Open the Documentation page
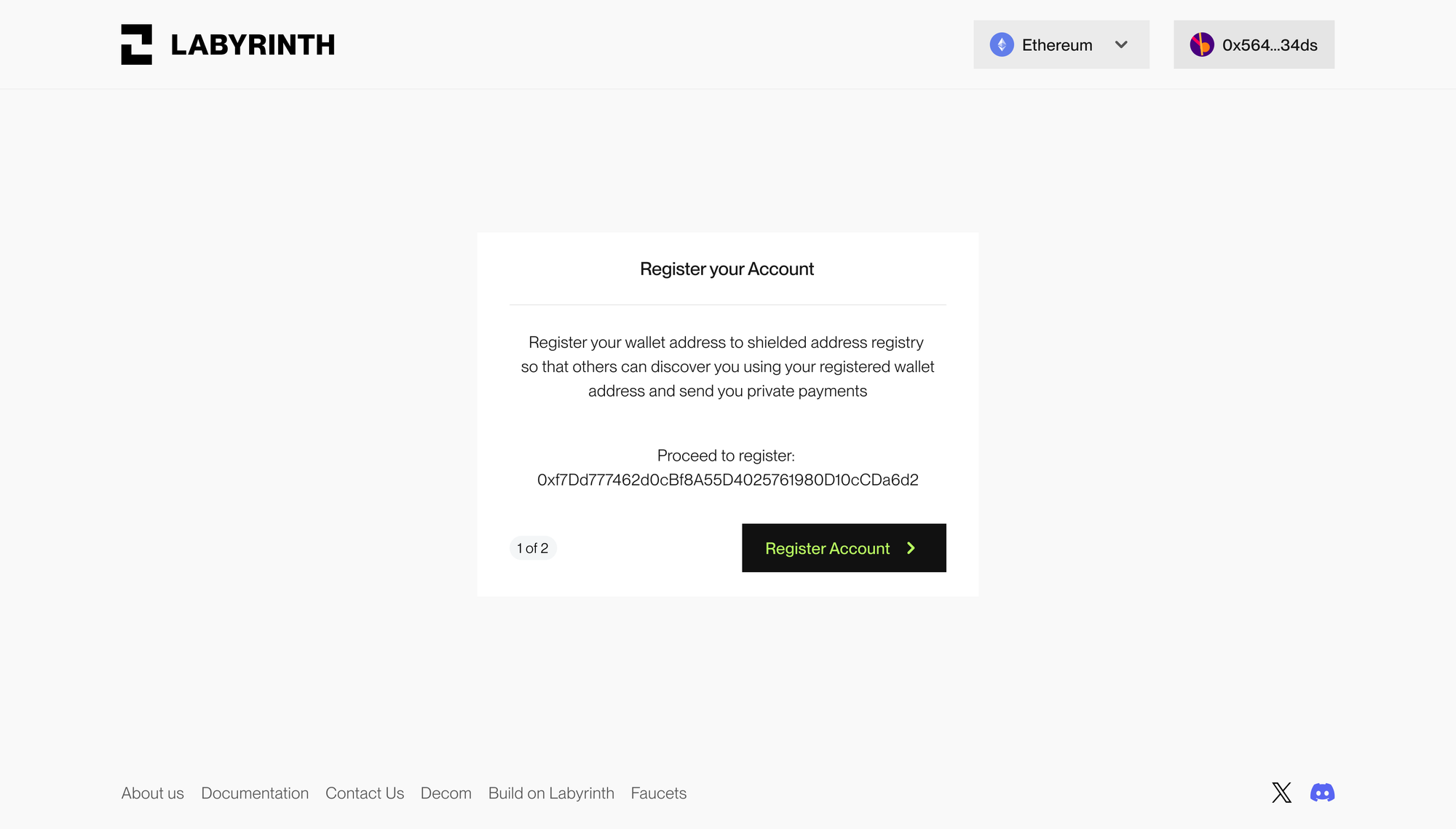1456x829 pixels. point(255,792)
